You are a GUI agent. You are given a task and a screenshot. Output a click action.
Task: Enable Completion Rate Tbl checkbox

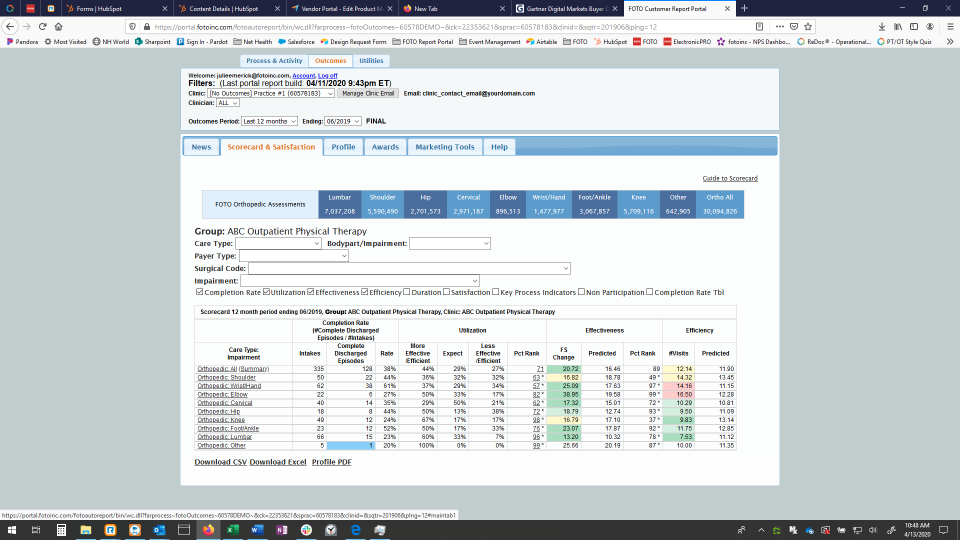650,292
